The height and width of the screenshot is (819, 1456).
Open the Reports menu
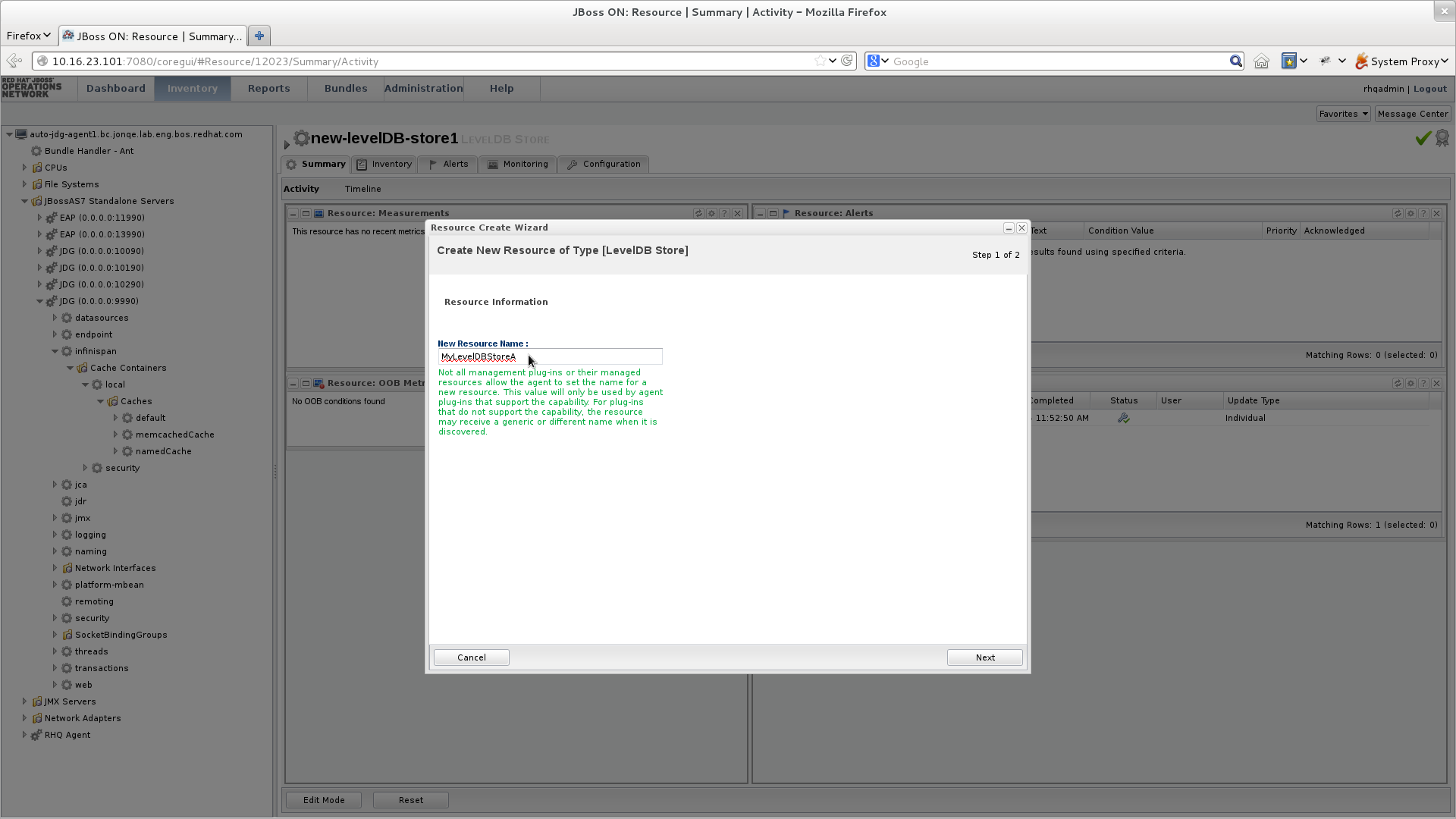click(268, 88)
